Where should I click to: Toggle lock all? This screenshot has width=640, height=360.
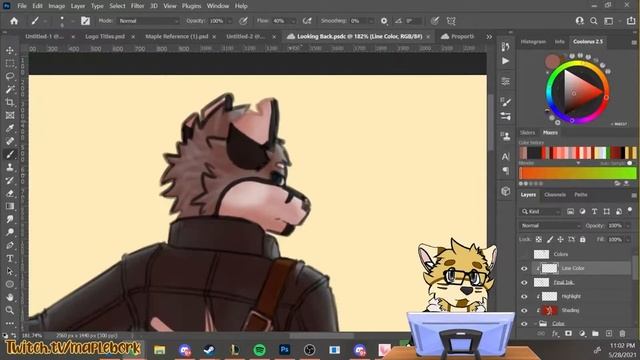click(x=582, y=240)
